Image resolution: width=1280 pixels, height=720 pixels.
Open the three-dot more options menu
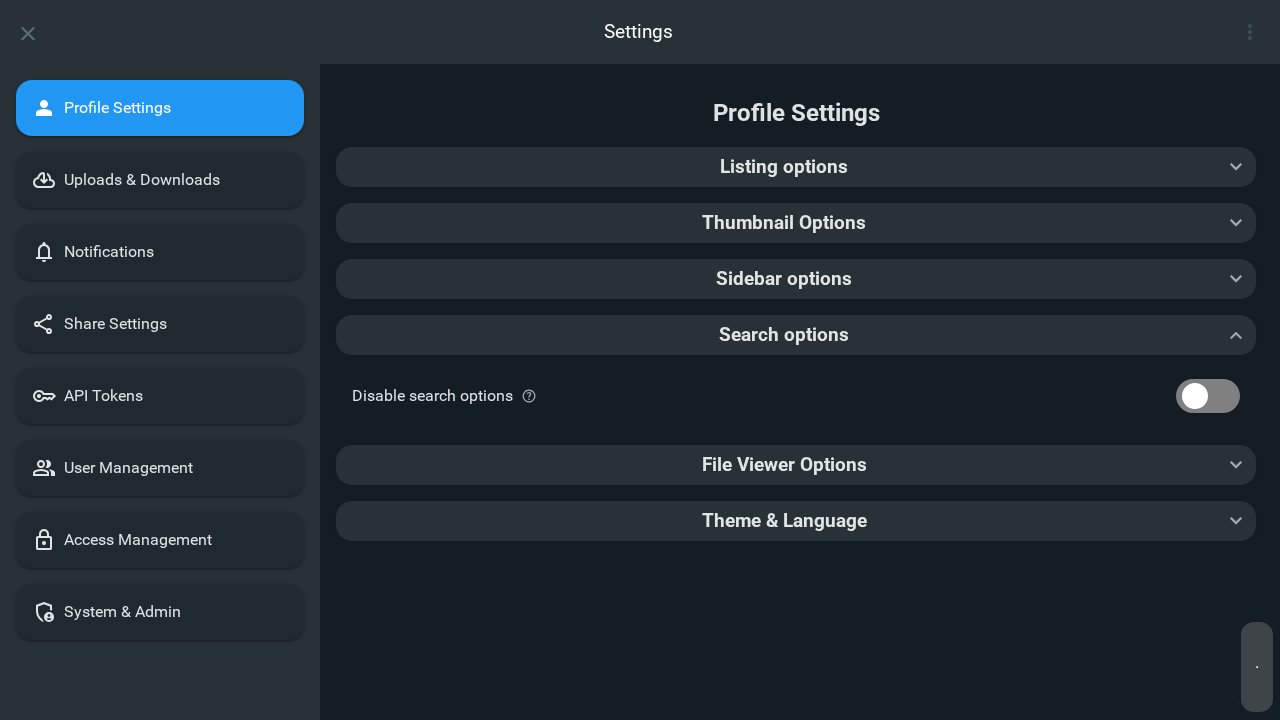[x=1250, y=32]
